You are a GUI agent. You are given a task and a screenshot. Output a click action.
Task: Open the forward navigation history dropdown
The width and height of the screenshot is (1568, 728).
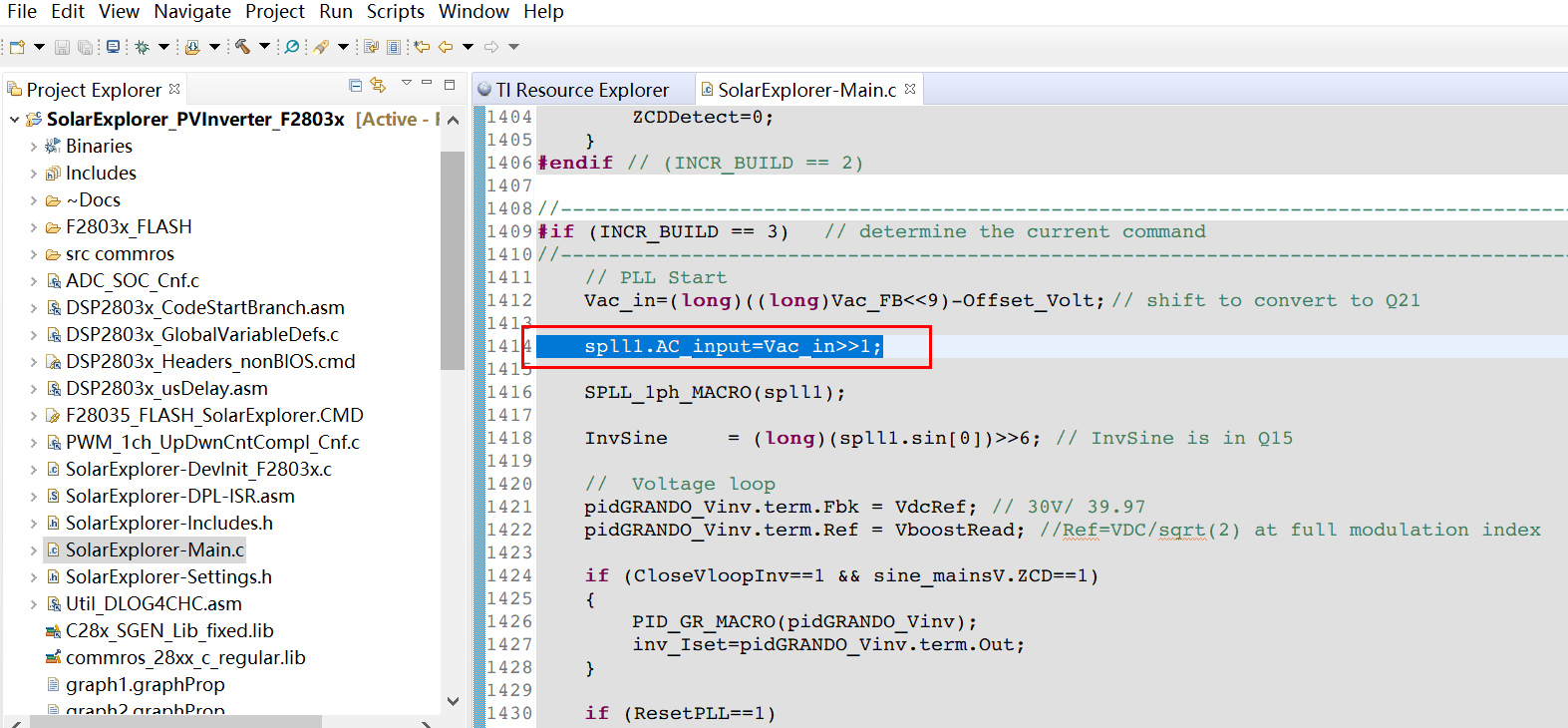514,47
